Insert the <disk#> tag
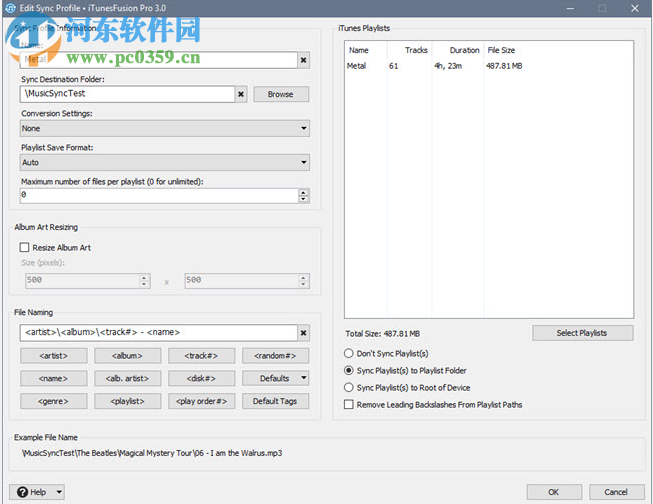This screenshot has width=653, height=504. click(201, 378)
